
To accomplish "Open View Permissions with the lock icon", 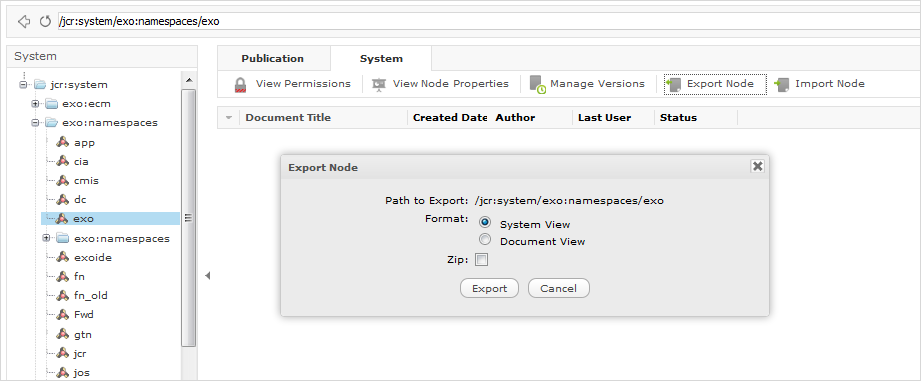I will pos(240,85).
